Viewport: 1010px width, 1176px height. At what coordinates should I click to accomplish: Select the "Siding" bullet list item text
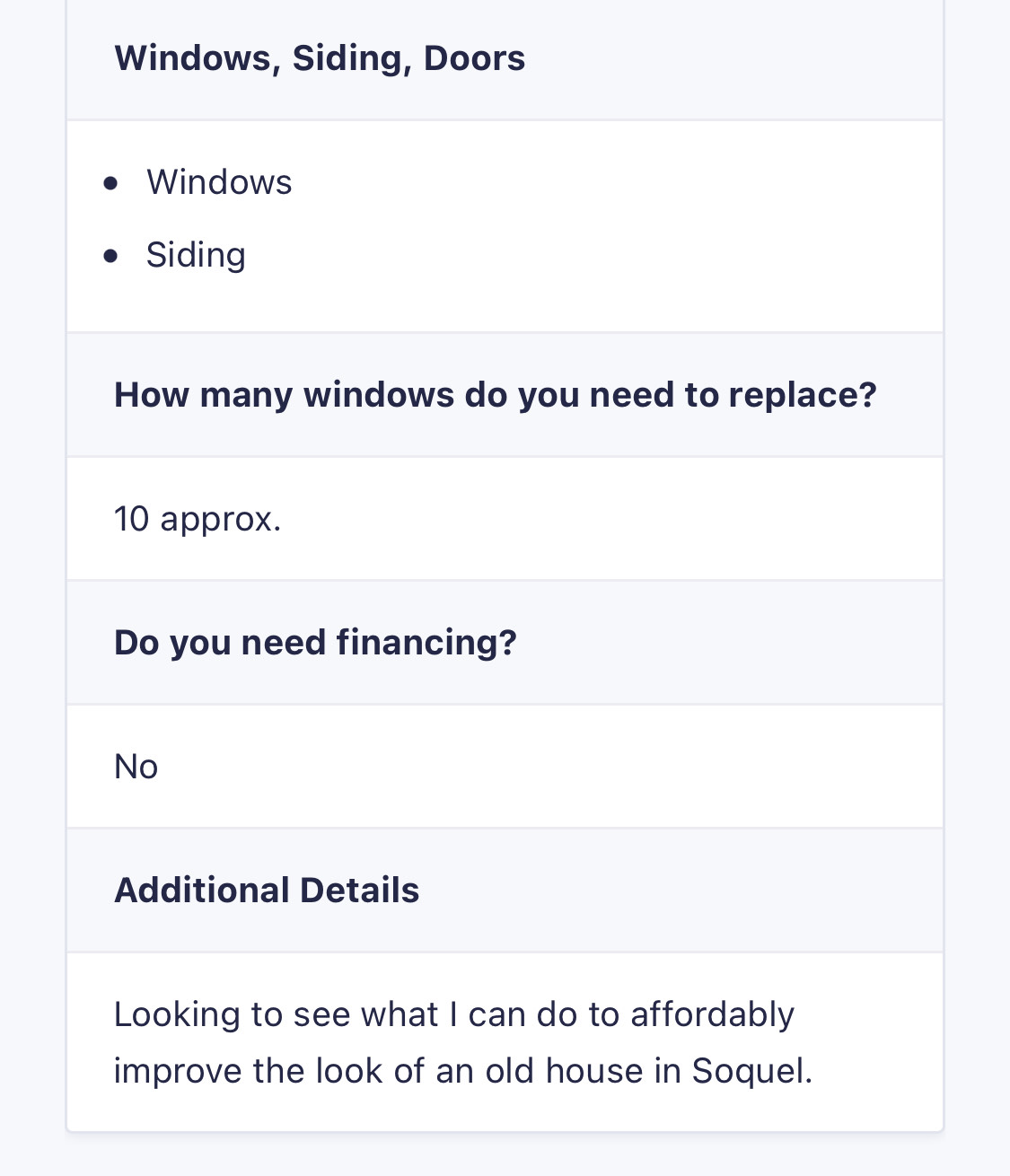(196, 255)
